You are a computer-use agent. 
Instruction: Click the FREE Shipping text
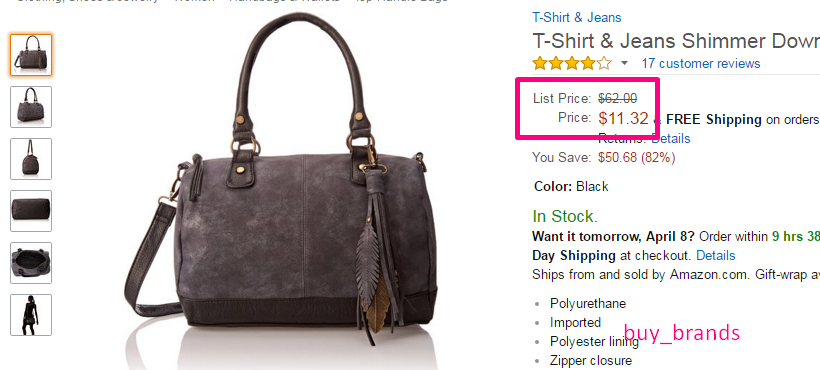pyautogui.click(x=714, y=119)
